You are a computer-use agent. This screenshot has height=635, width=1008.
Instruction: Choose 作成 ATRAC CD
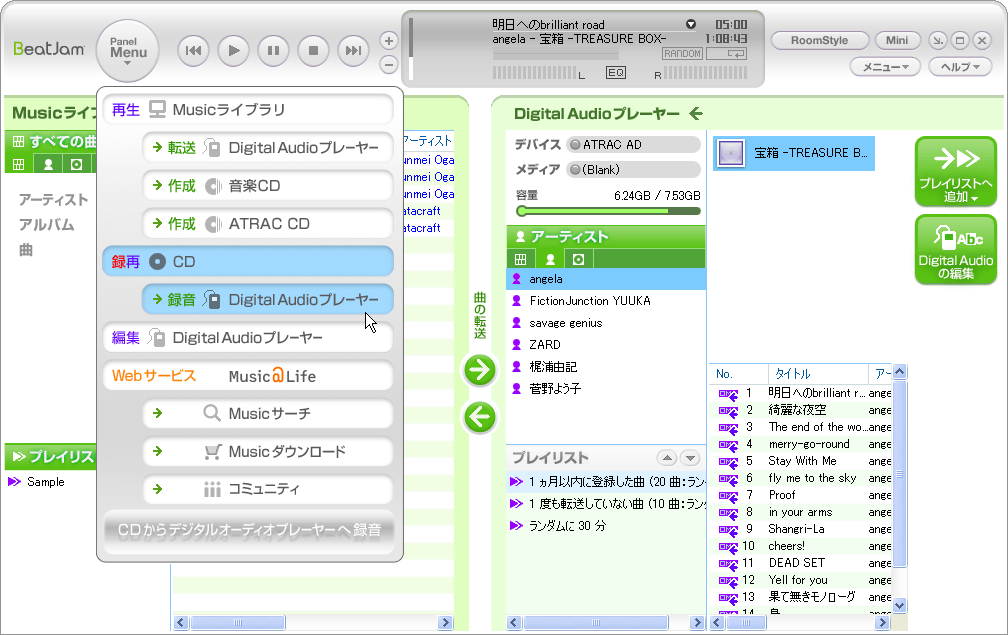click(x=267, y=224)
